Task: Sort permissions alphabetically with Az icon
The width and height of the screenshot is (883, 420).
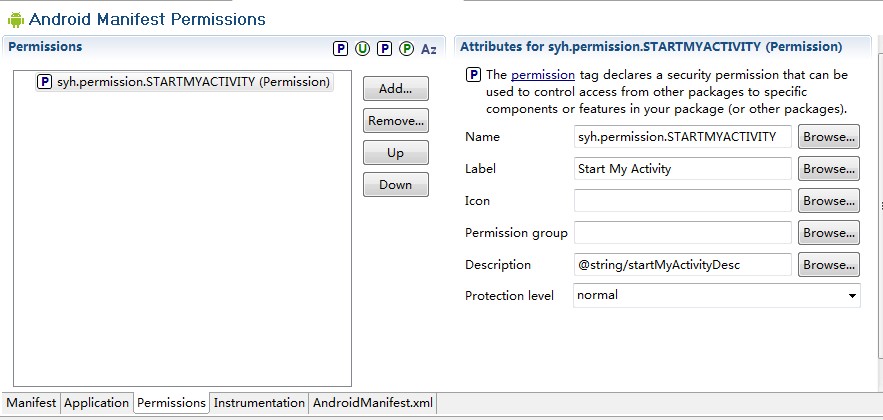Action: tap(429, 48)
